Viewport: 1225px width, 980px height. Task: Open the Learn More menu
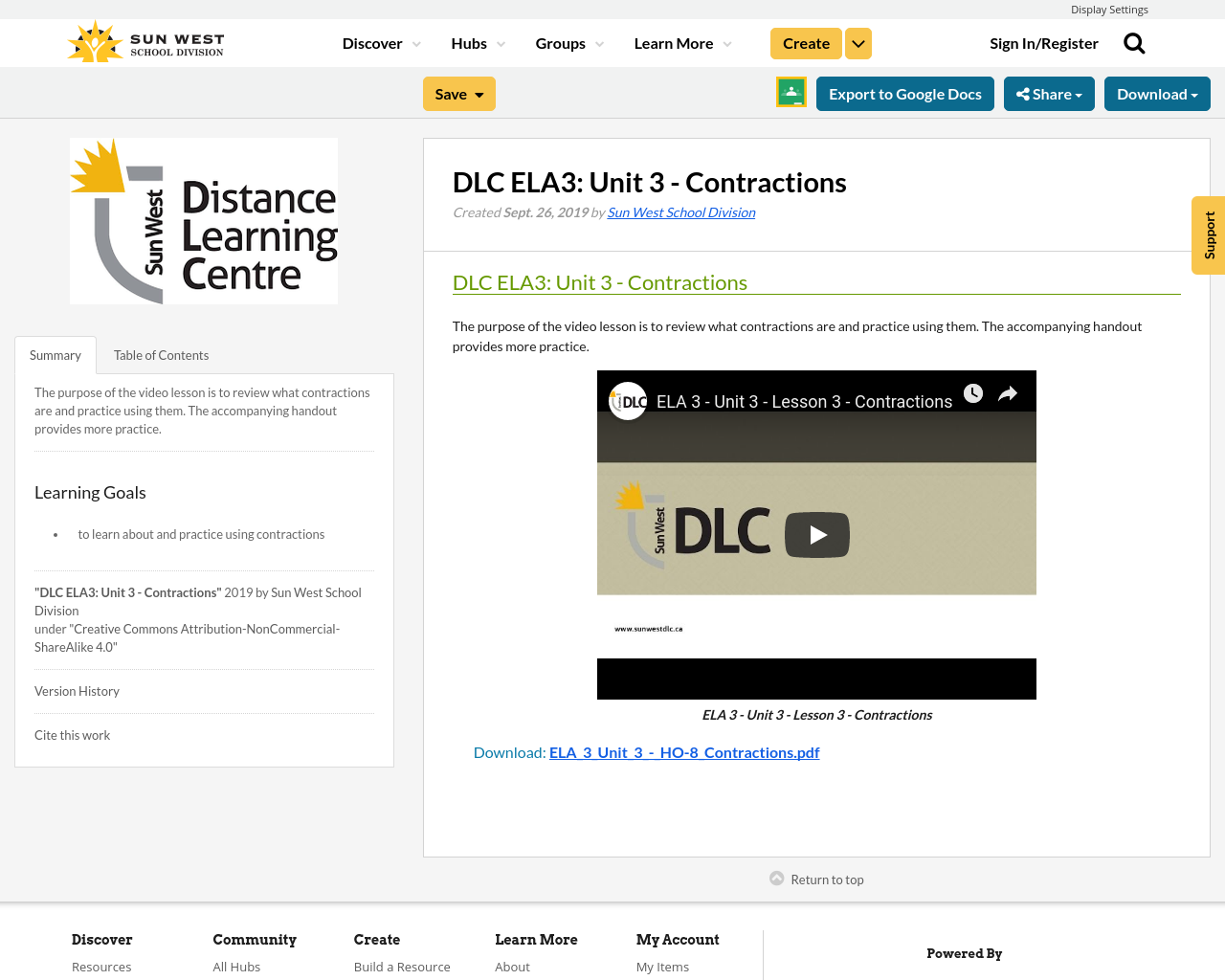coord(674,42)
